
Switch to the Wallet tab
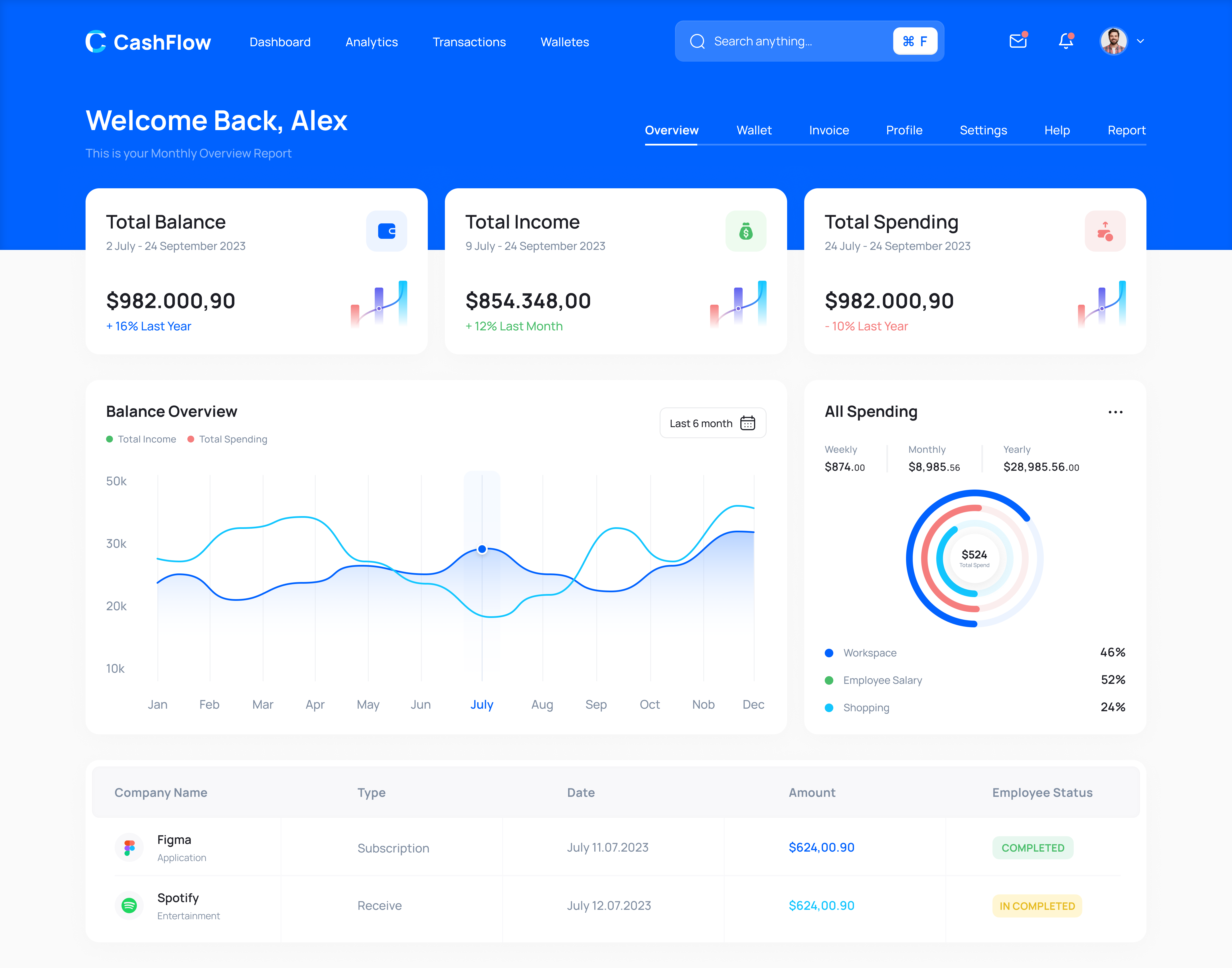point(754,130)
